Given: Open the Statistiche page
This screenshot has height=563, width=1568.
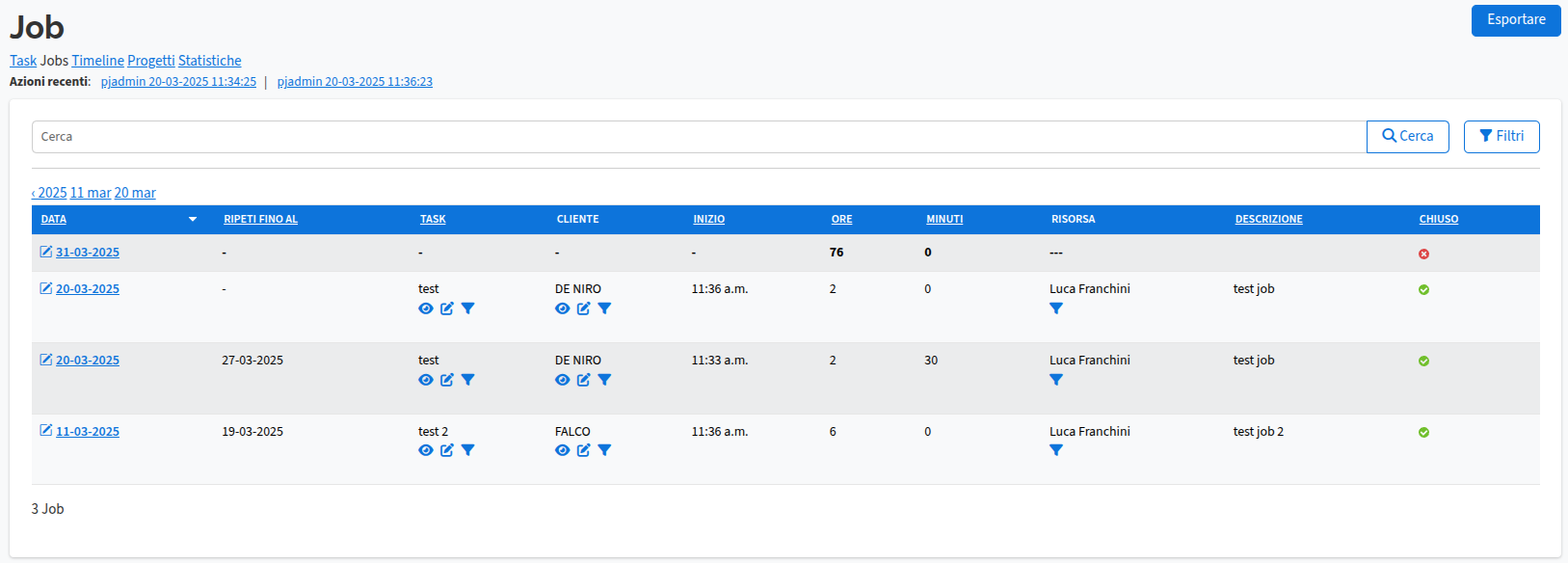Looking at the screenshot, I should (x=210, y=61).
